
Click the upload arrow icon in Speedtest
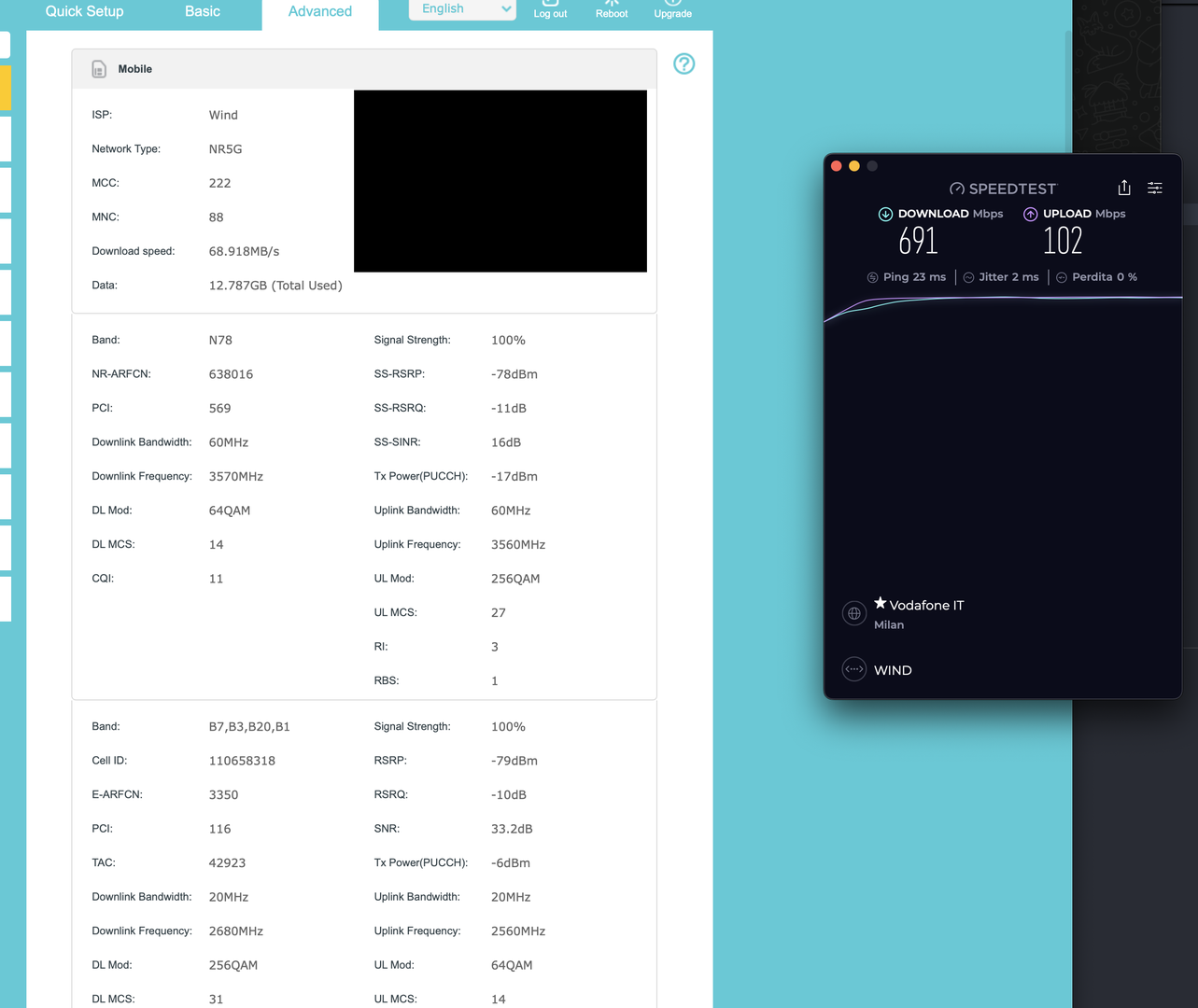tap(1031, 214)
